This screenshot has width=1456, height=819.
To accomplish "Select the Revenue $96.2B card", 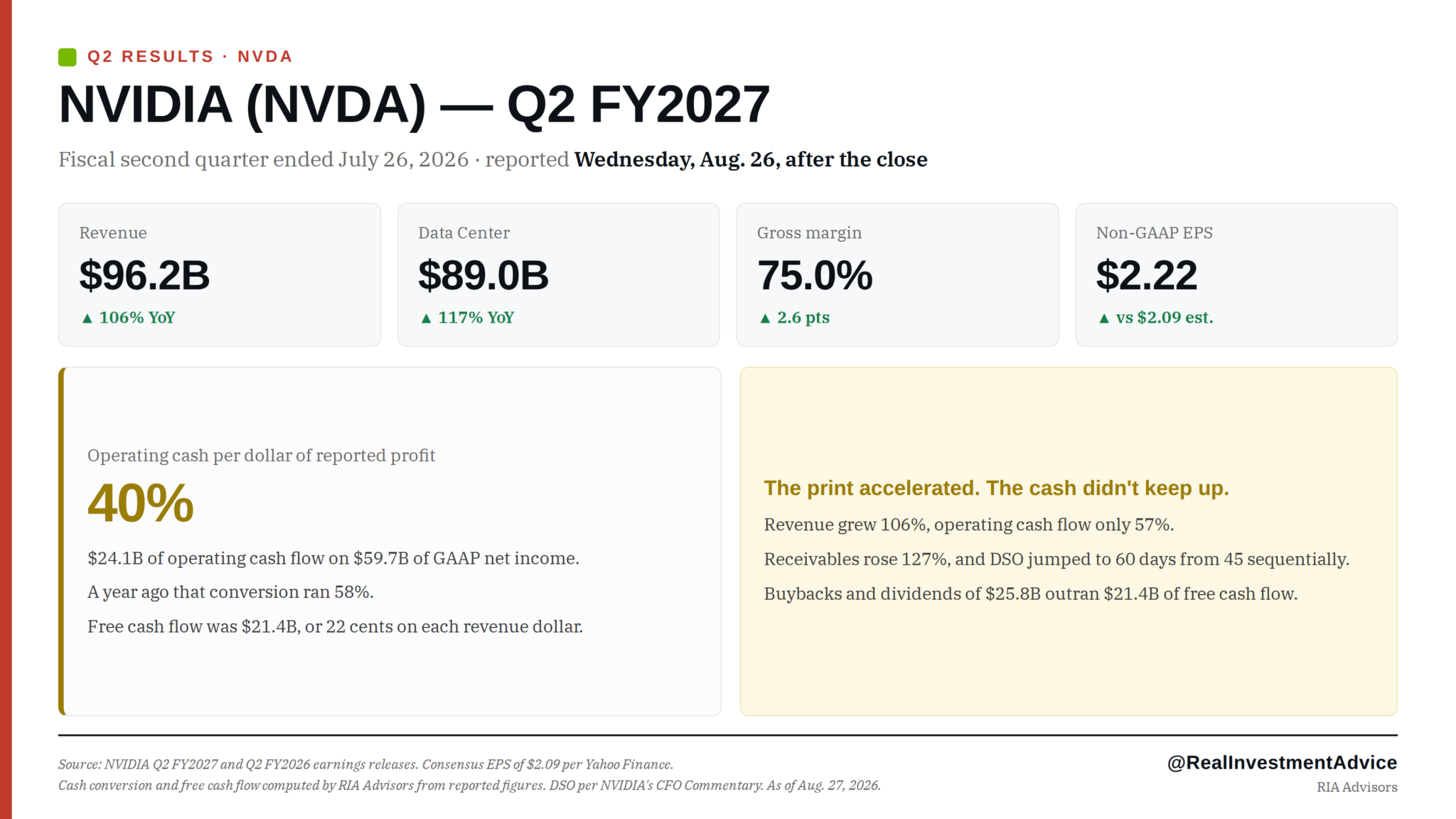I will pyautogui.click(x=220, y=275).
